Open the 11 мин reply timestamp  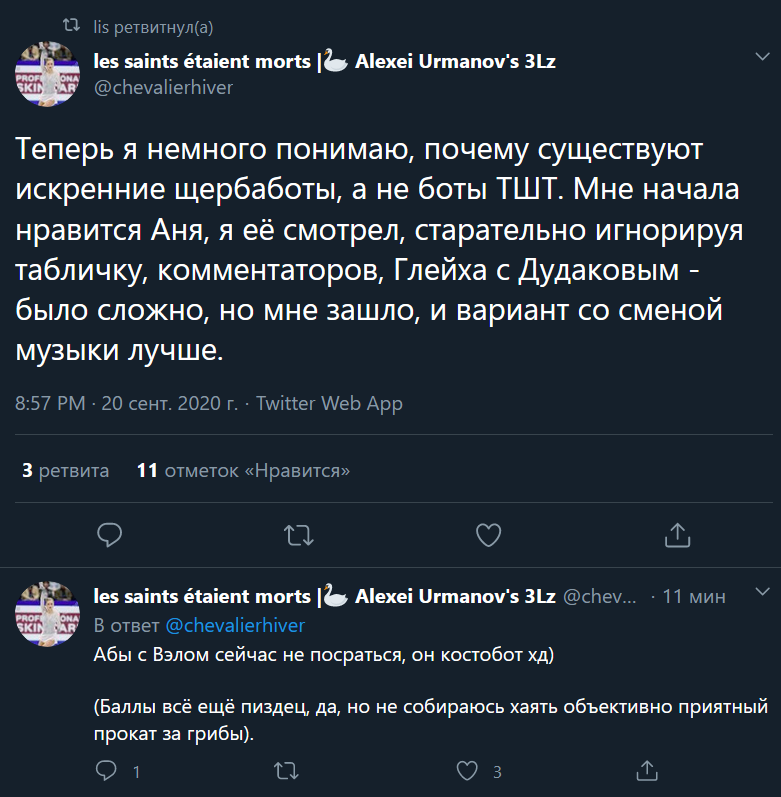(x=694, y=597)
